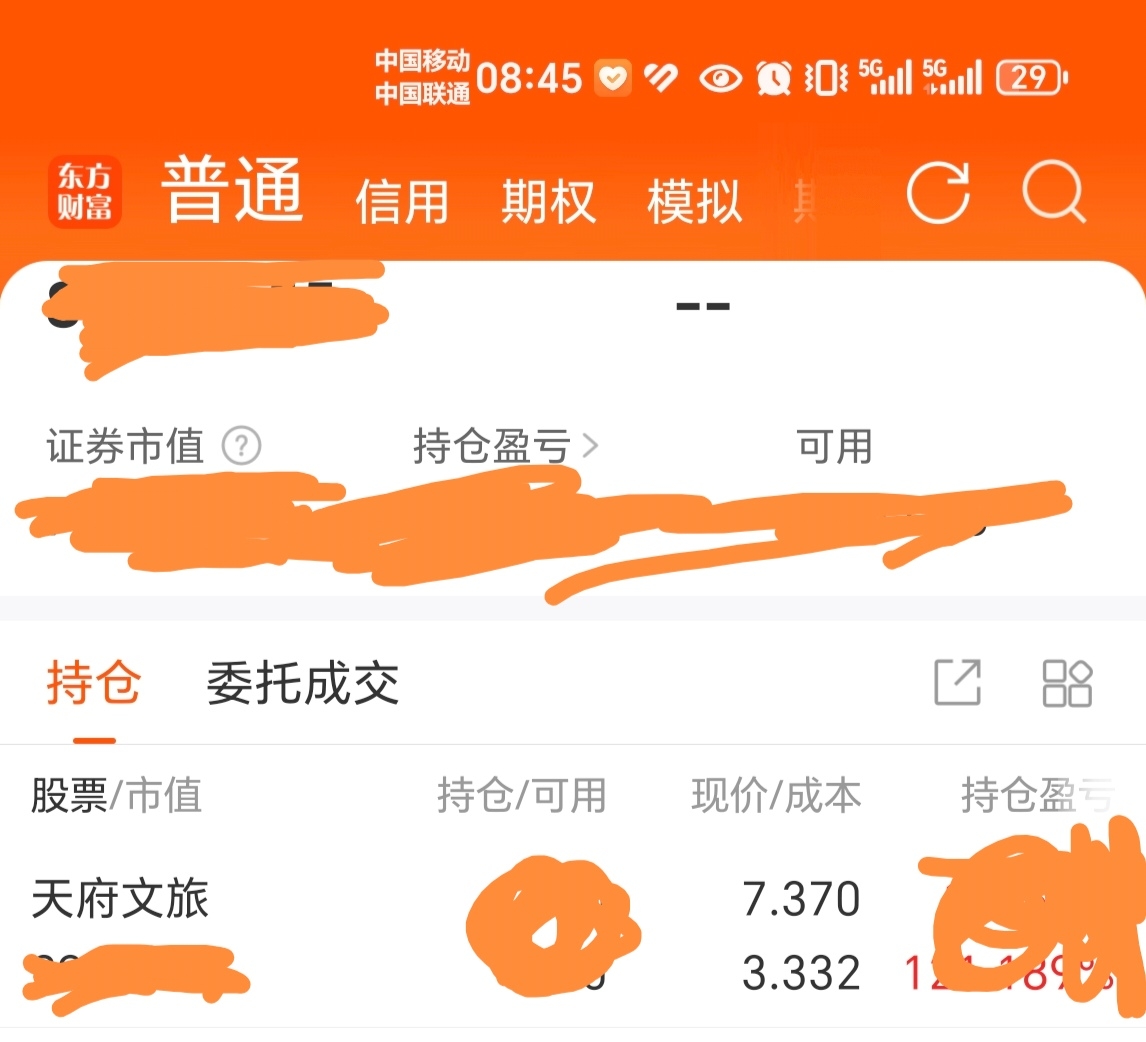Image resolution: width=1146 pixels, height=1042 pixels.
Task: Sort by 股票/市值 column header
Action: (116, 795)
